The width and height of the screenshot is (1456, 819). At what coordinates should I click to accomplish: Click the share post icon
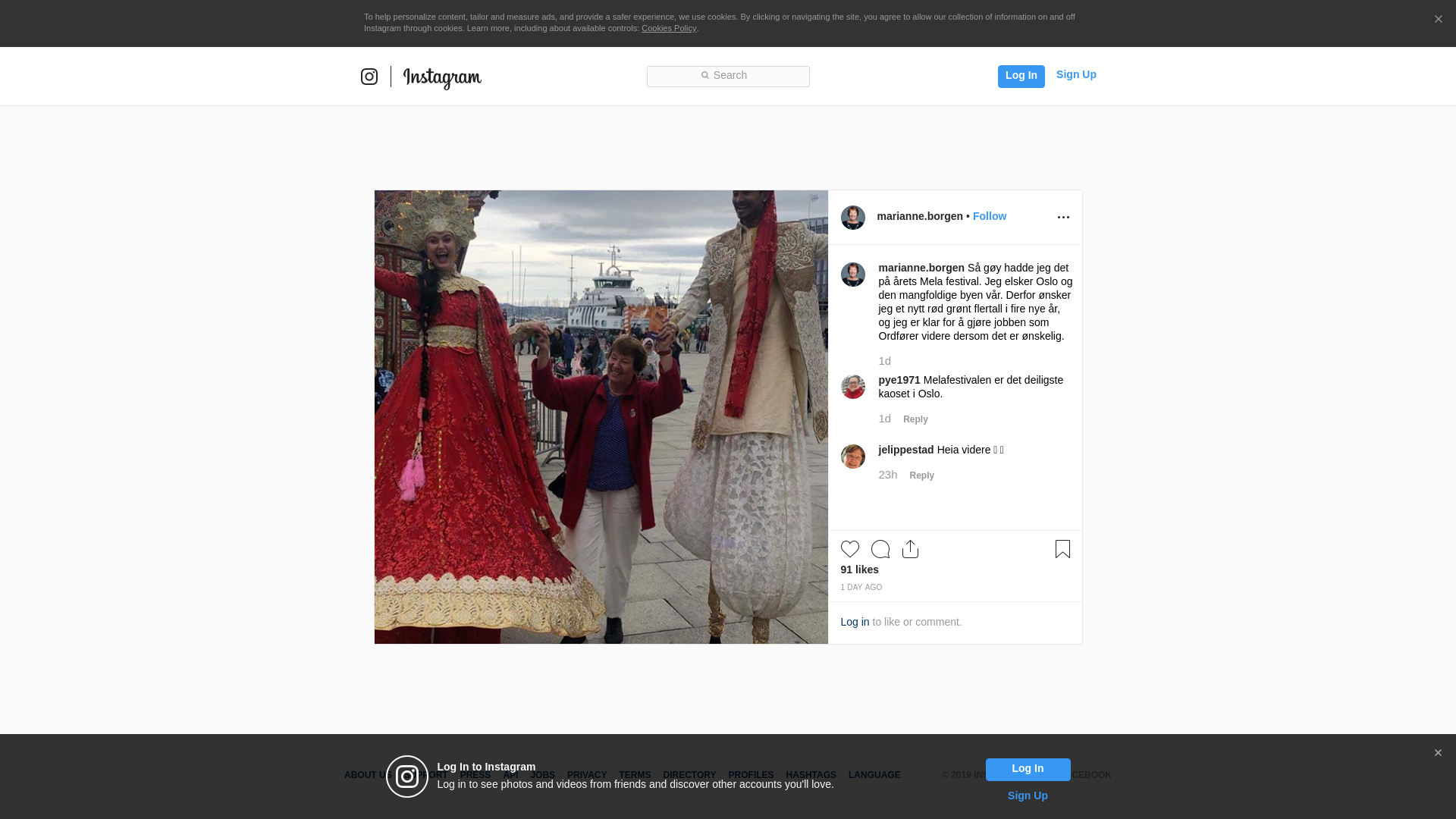tap(910, 549)
